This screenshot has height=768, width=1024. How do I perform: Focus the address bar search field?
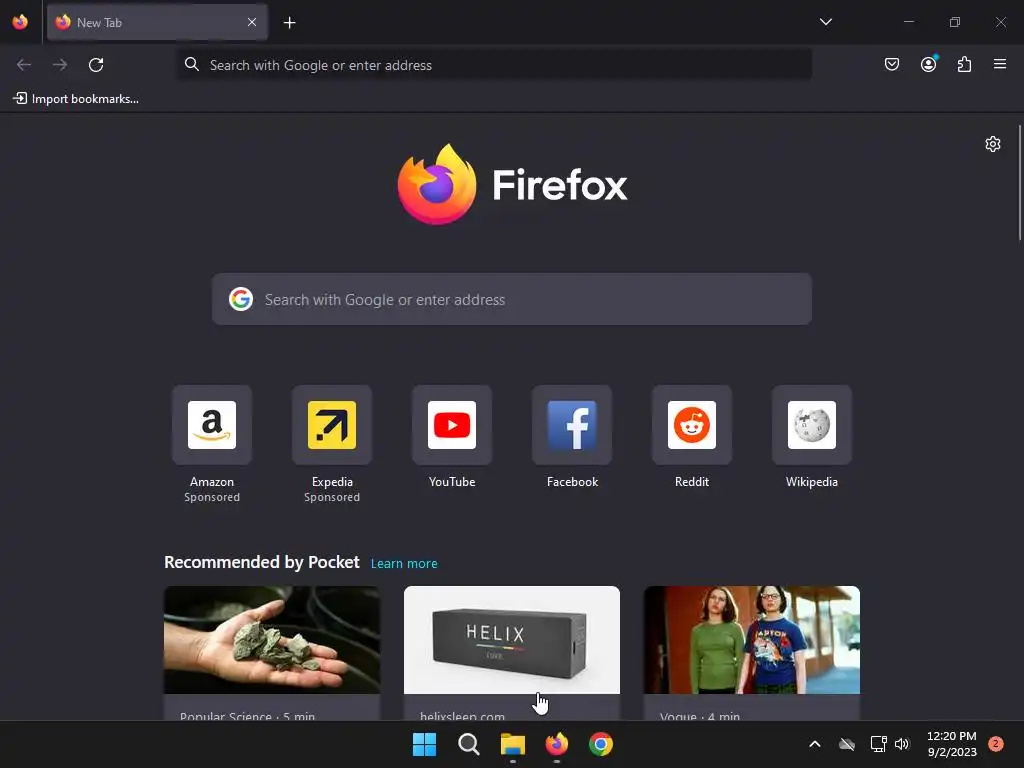pos(494,65)
